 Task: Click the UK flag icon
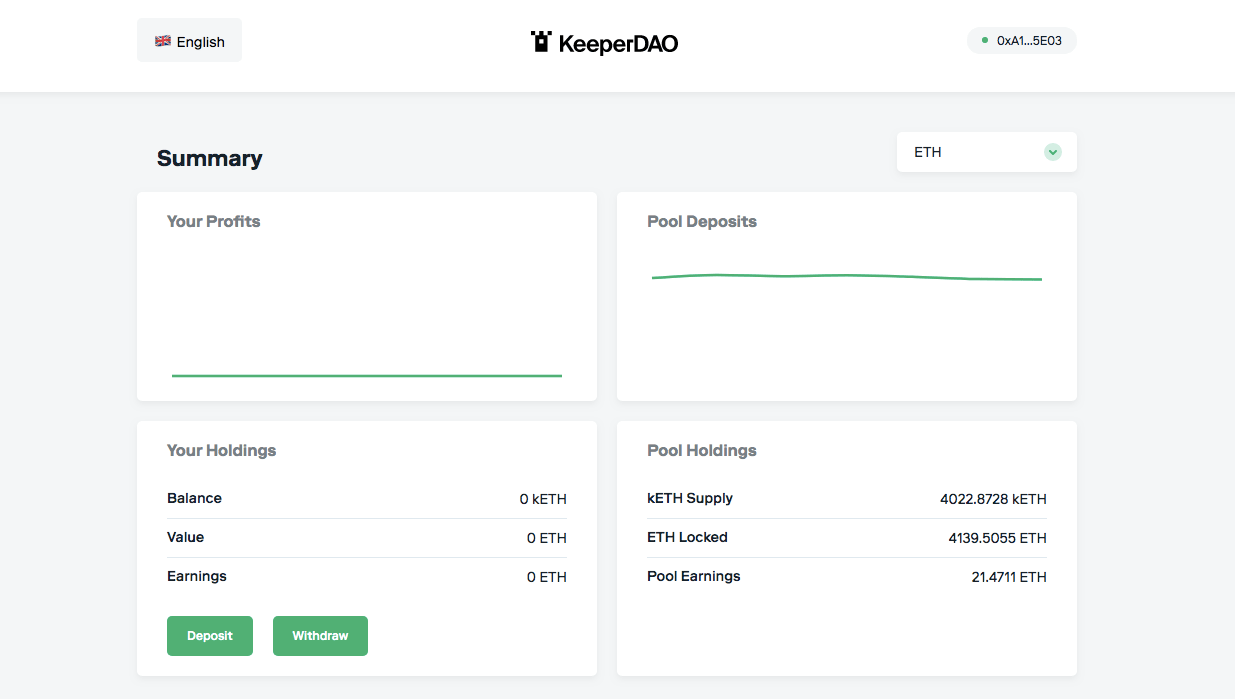click(x=163, y=41)
